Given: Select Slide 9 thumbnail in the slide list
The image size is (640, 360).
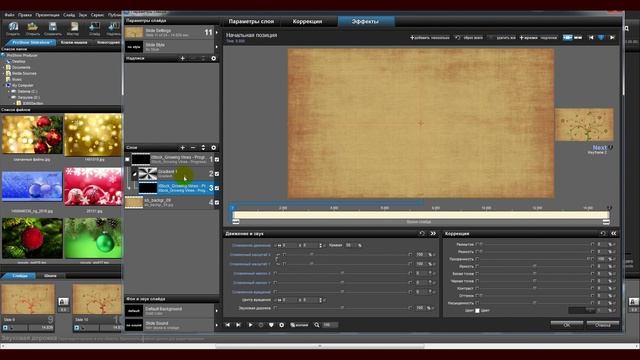Looking at the screenshot, I should (28, 299).
